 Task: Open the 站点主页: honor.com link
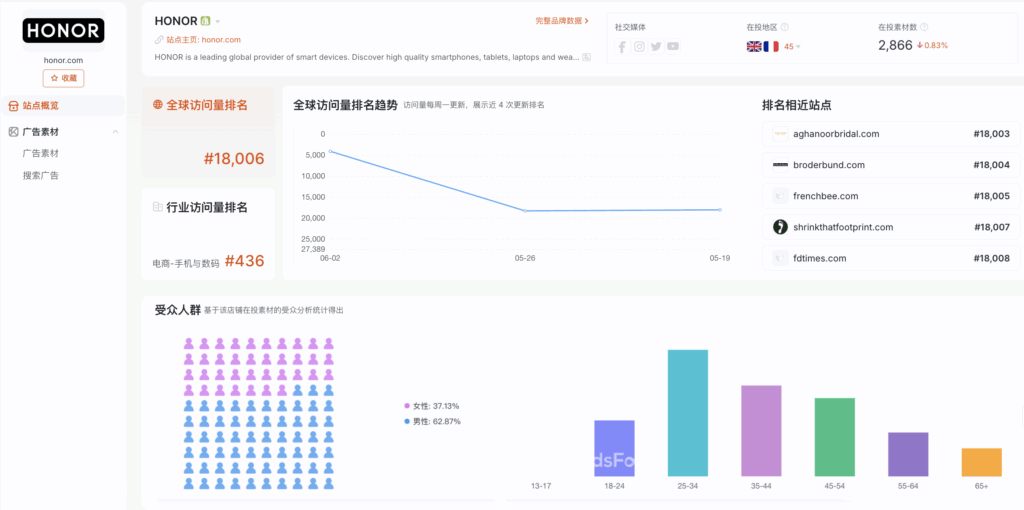pos(203,40)
